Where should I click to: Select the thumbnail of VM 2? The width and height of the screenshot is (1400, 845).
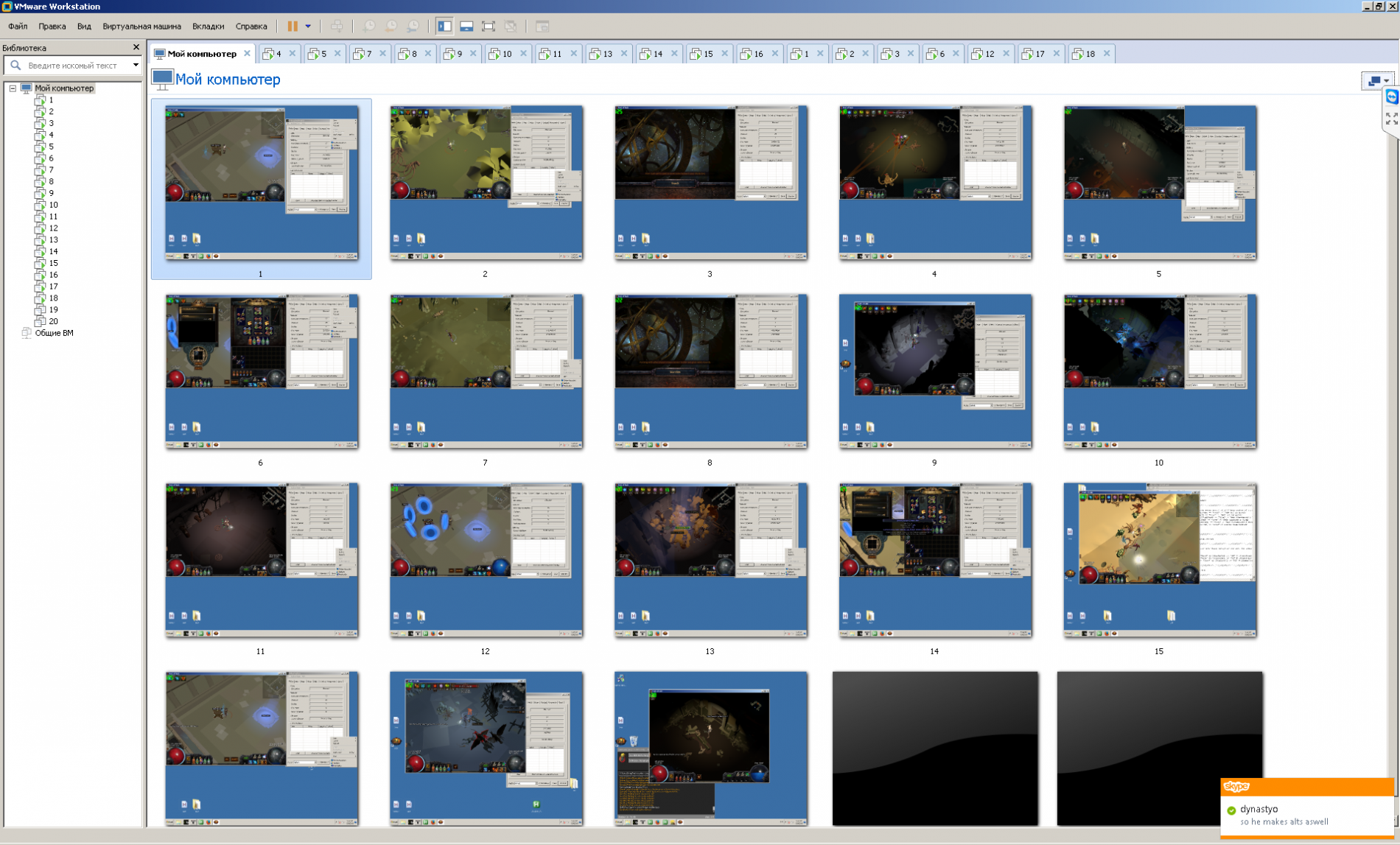[x=486, y=183]
